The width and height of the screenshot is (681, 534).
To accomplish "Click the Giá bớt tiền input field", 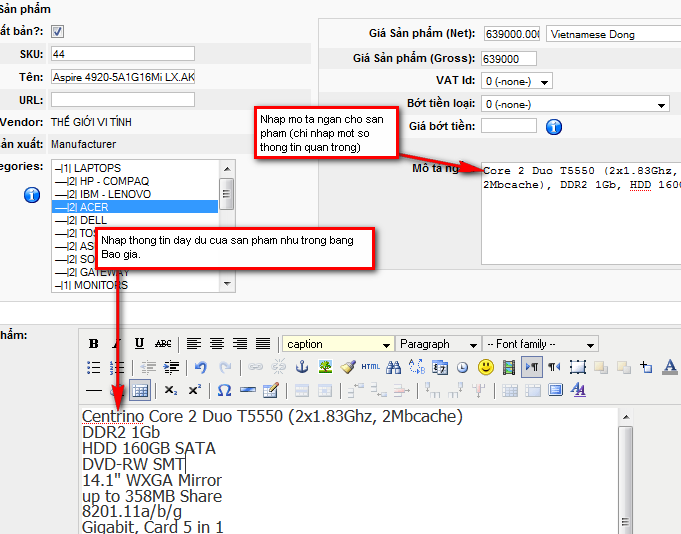I will pyautogui.click(x=509, y=126).
